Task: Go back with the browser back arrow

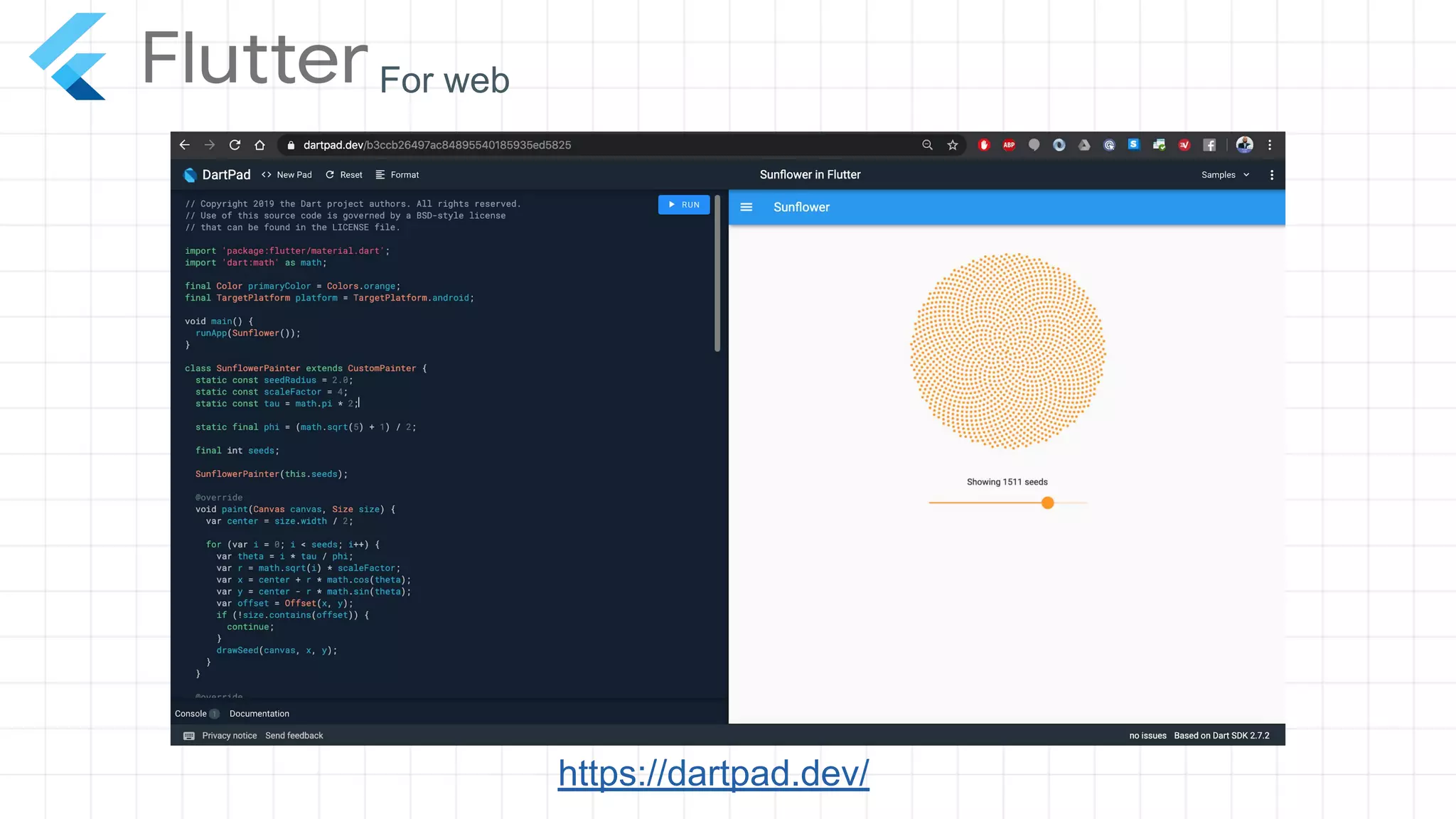Action: point(185,145)
